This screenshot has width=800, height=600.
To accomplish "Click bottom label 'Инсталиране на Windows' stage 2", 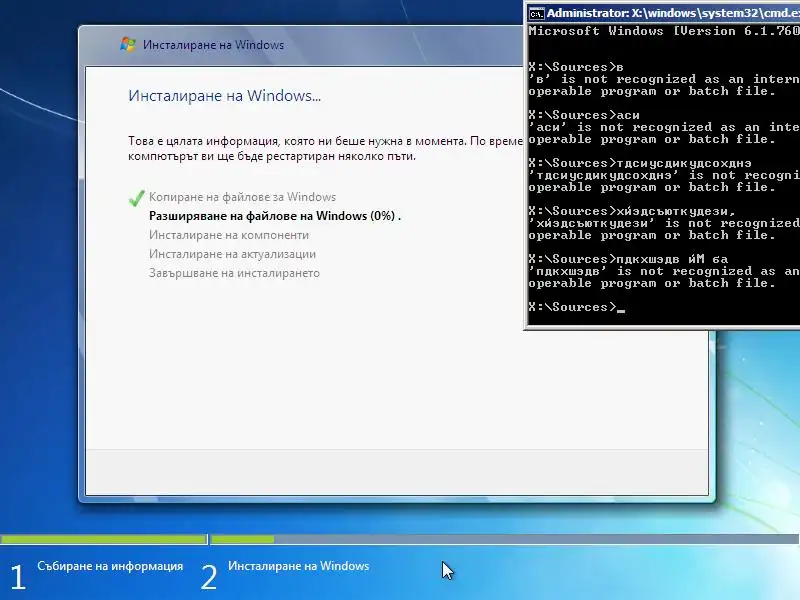I will 298,566.
